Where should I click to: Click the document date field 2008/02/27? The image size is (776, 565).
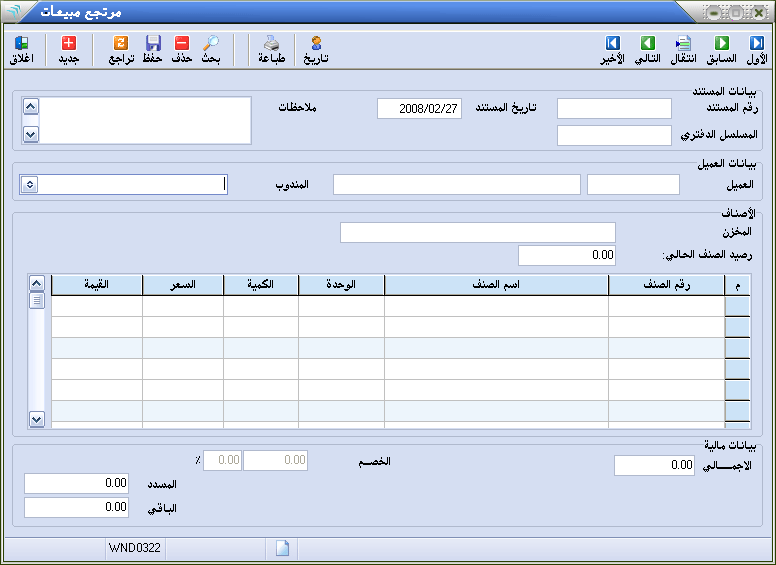point(419,109)
